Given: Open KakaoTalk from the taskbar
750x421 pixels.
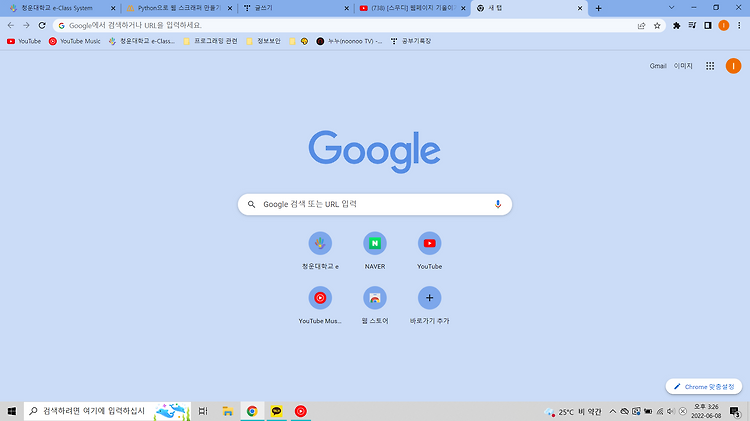Looking at the screenshot, I should point(276,411).
